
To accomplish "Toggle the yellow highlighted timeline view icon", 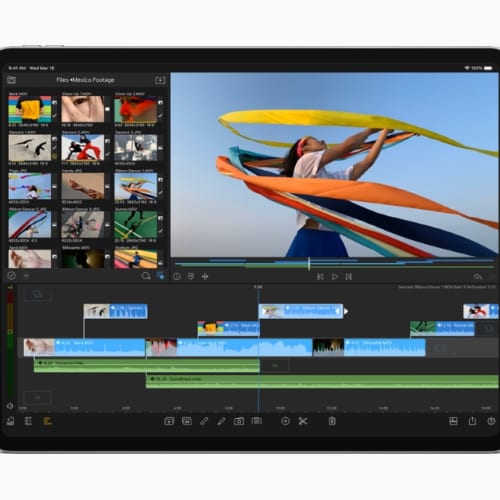I will pyautogui.click(x=48, y=421).
